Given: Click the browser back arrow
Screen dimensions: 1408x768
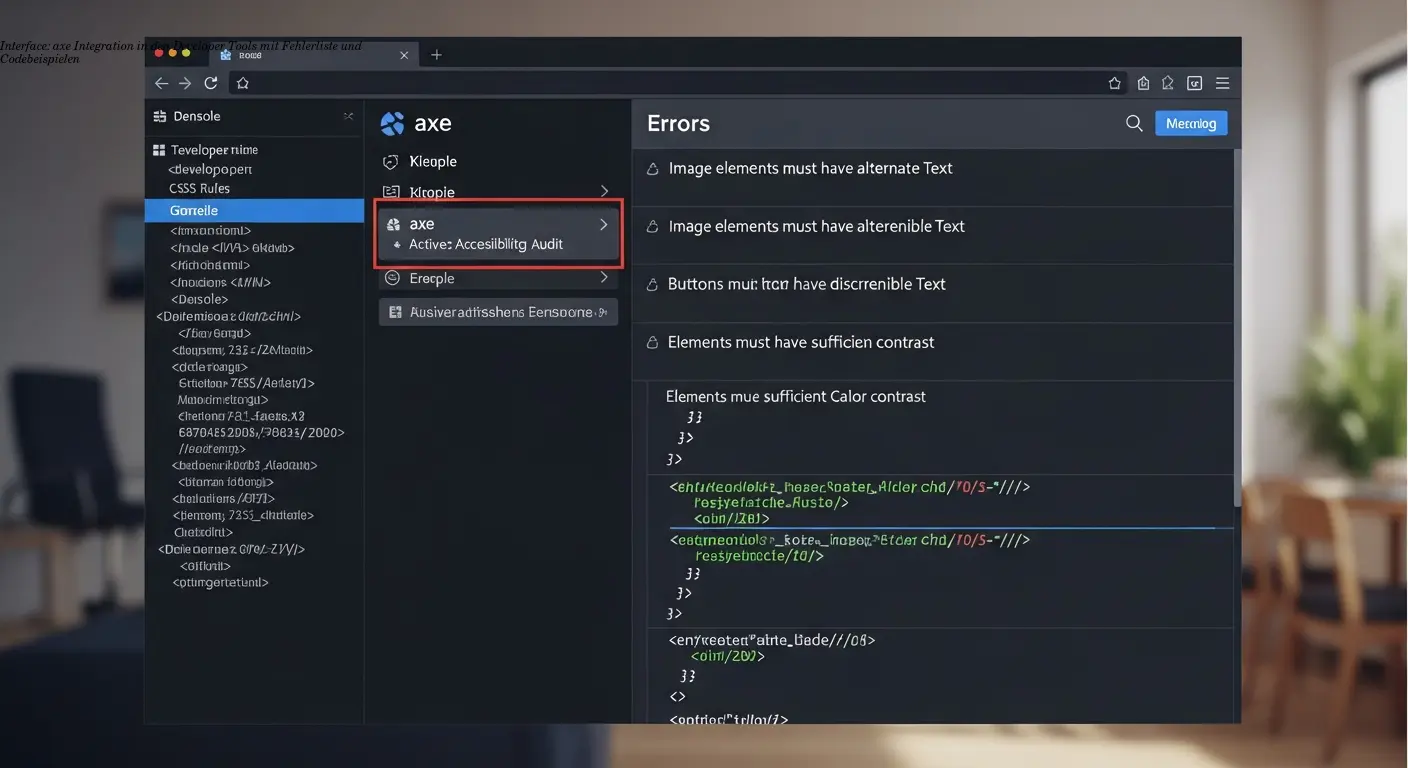Looking at the screenshot, I should tap(161, 83).
